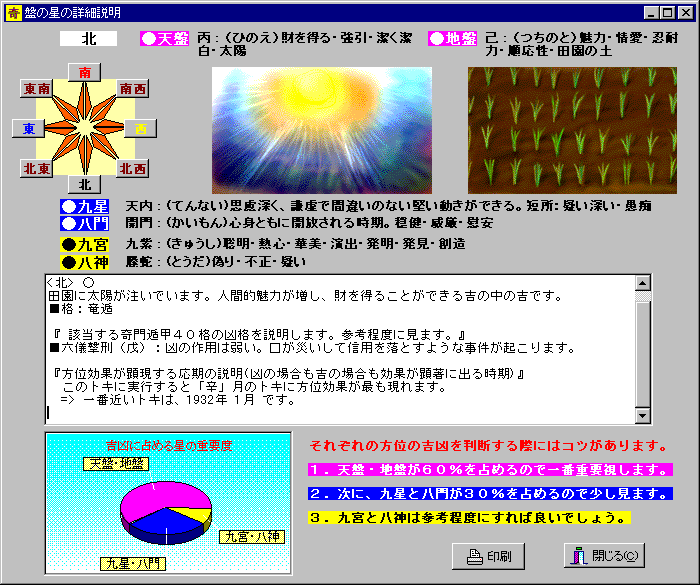Click inside the description text area
Screen dimensions: 700x585
click(340, 349)
